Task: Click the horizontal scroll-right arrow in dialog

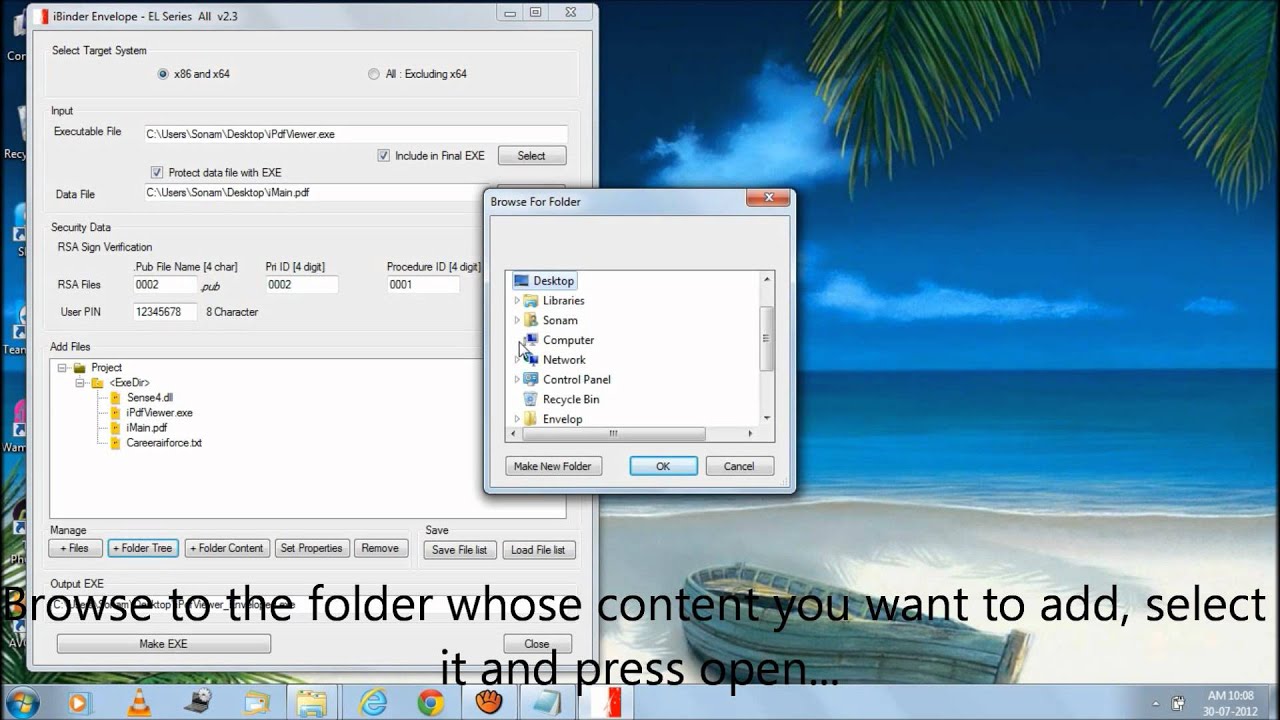Action: click(x=751, y=434)
